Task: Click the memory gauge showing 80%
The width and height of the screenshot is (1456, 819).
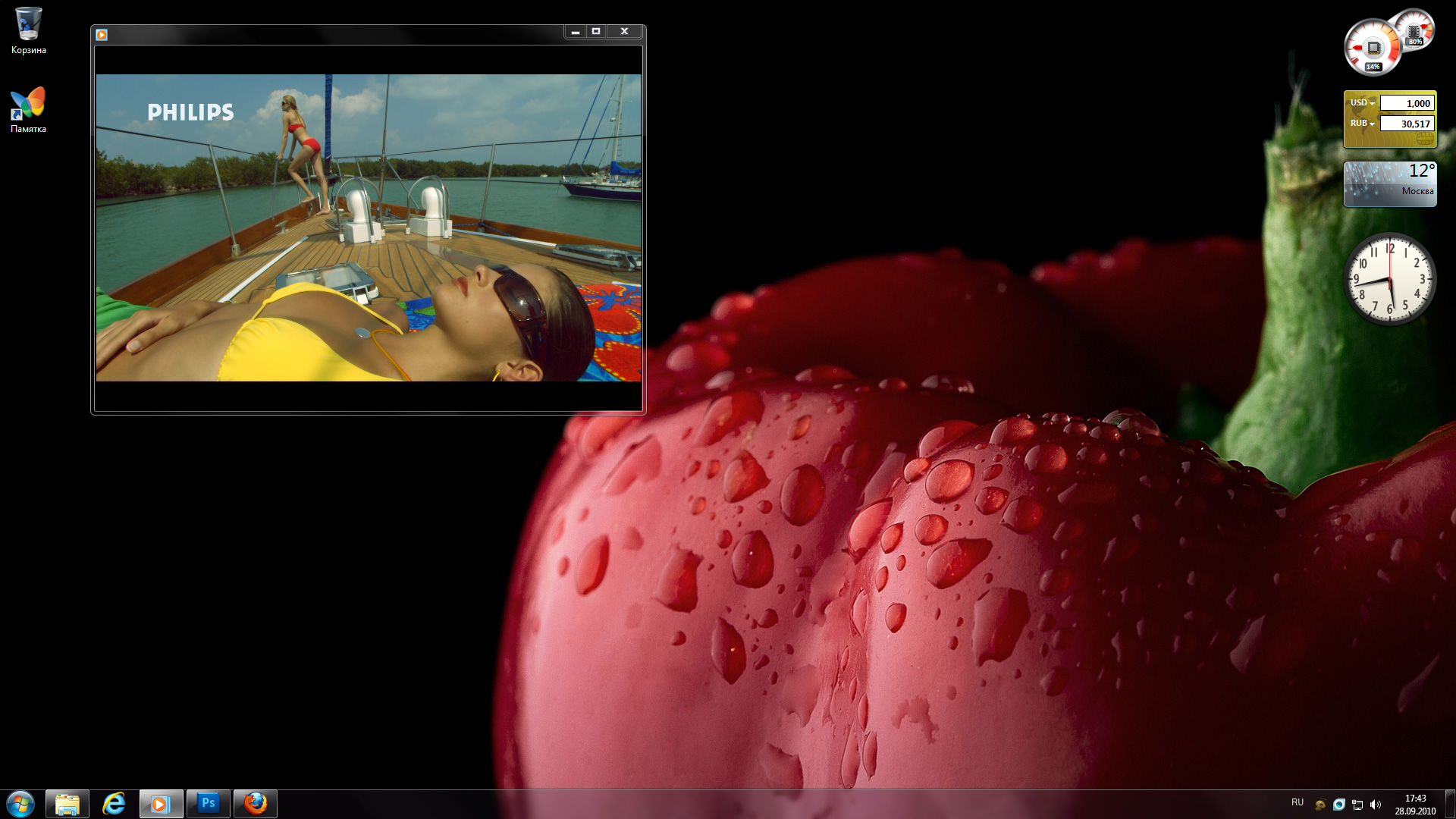Action: tap(1415, 30)
